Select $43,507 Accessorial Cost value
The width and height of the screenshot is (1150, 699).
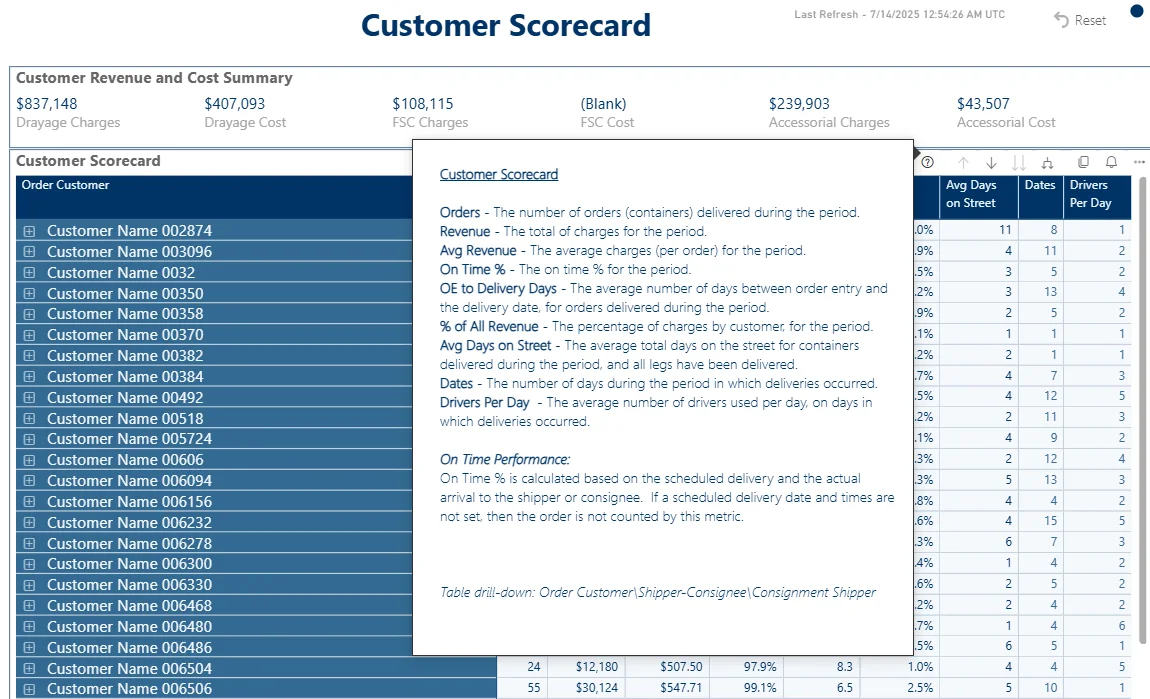pyautogui.click(x=983, y=104)
